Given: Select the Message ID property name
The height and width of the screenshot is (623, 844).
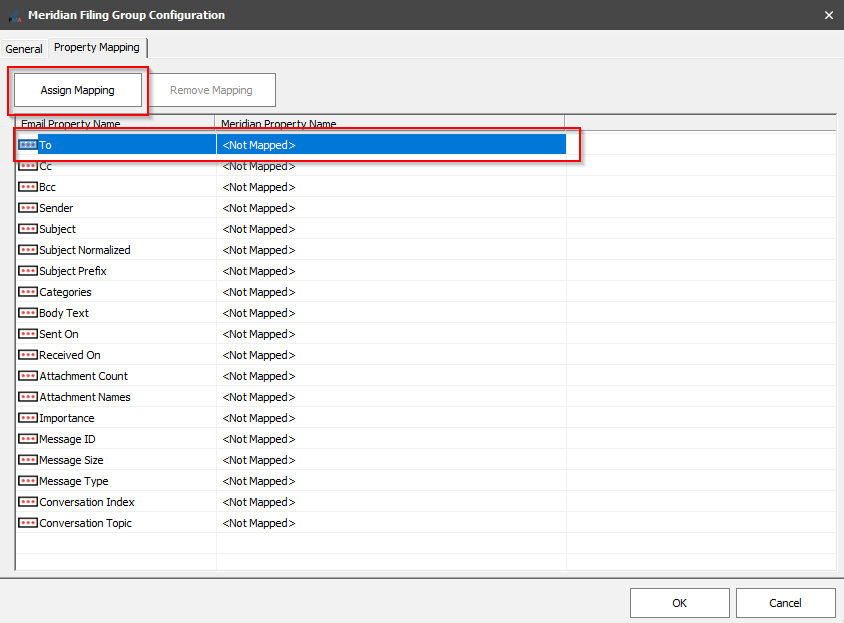Looking at the screenshot, I should pos(67,439).
